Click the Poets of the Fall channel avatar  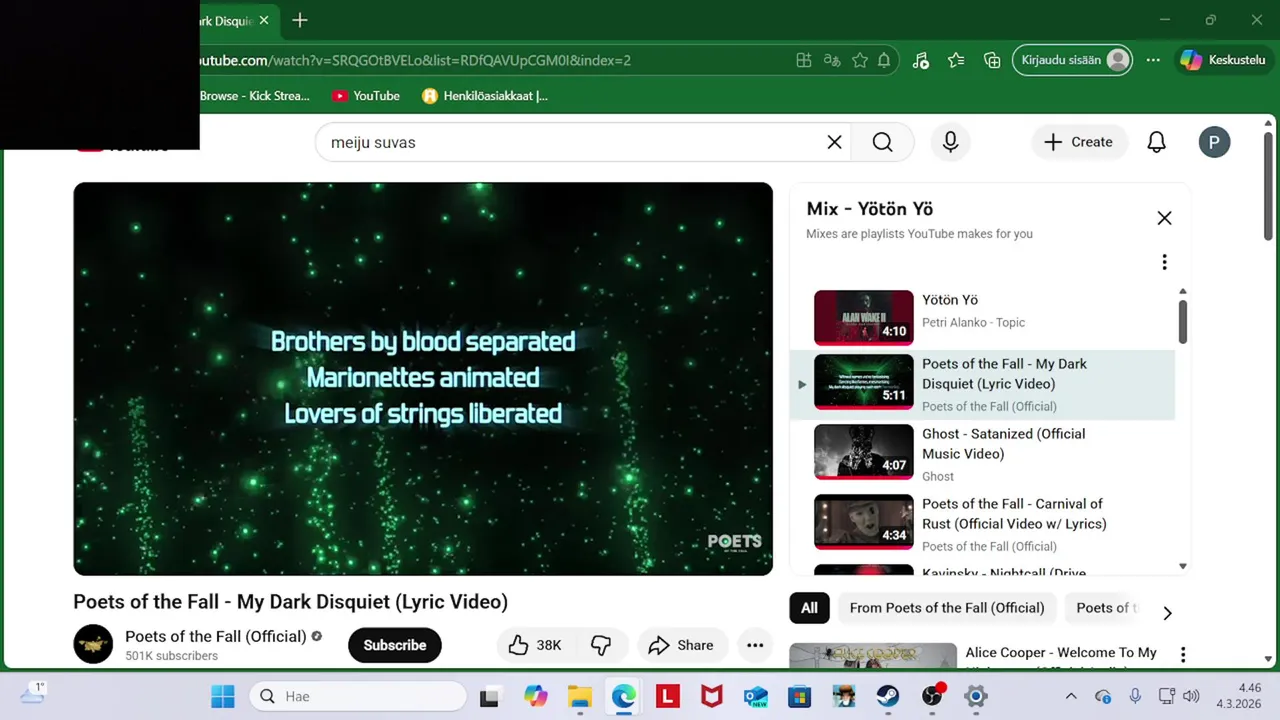point(93,644)
